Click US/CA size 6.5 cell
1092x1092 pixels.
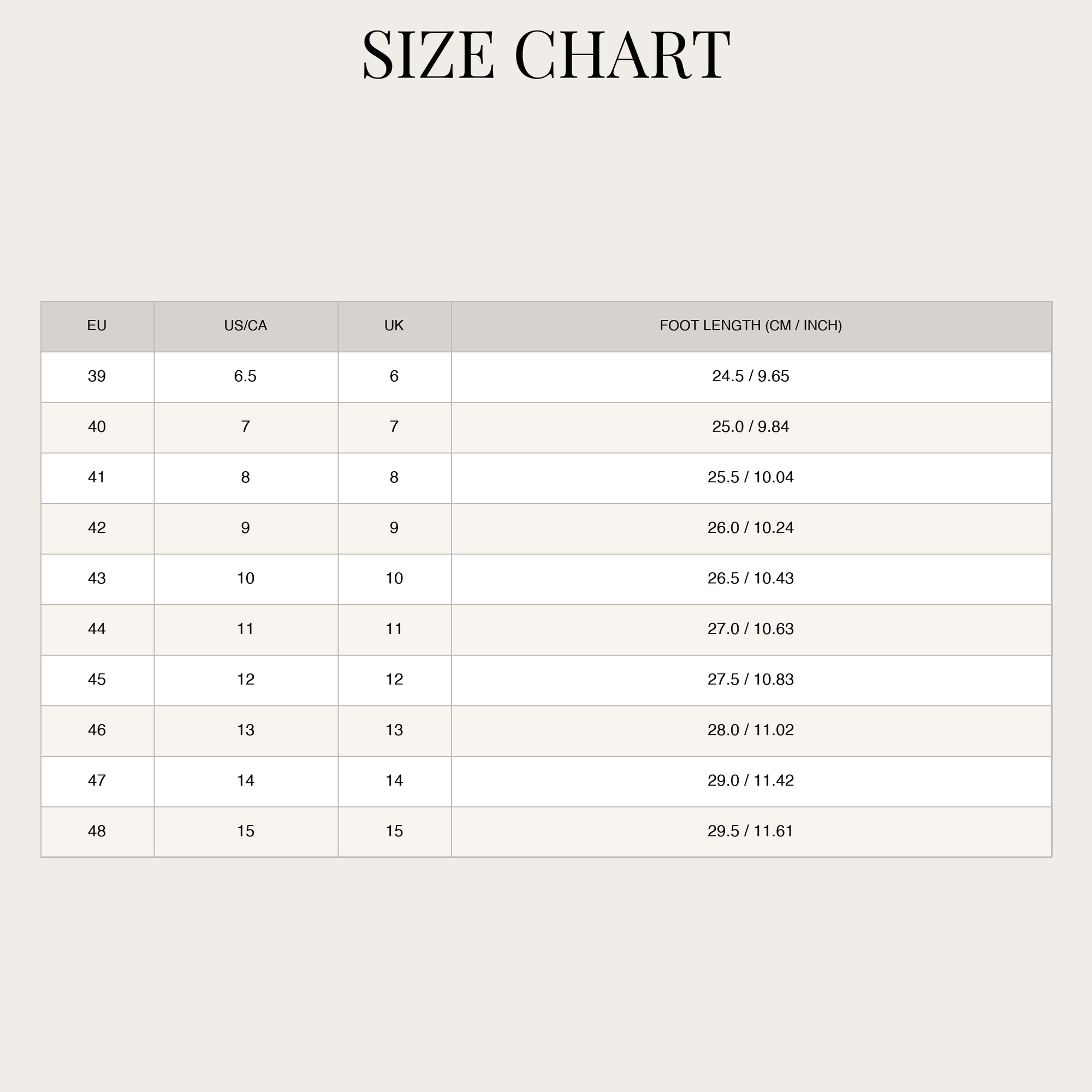point(245,376)
